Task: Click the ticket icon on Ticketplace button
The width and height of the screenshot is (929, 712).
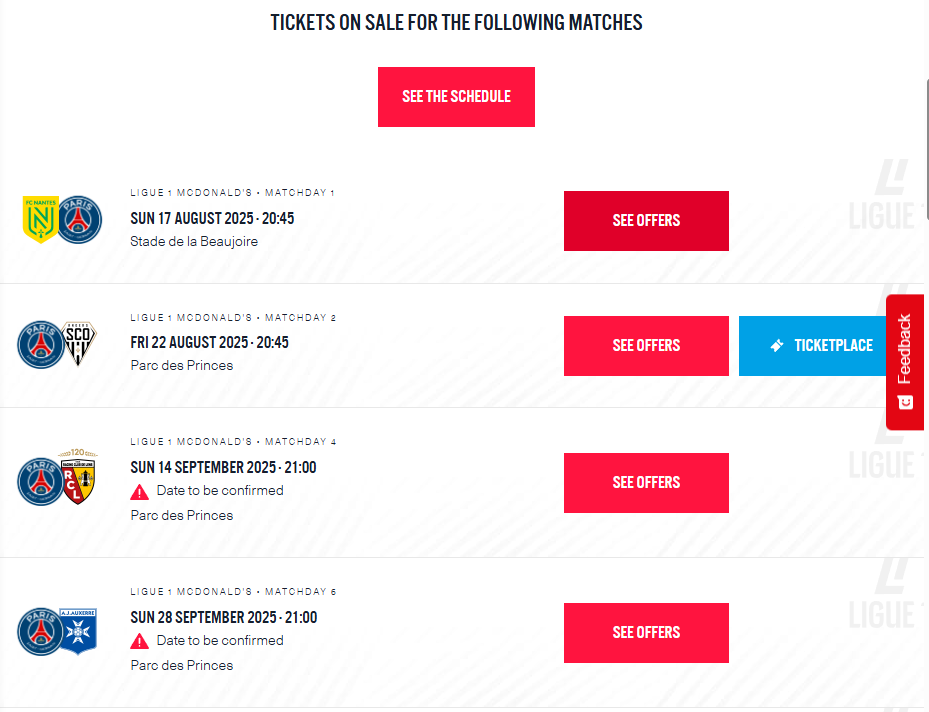Action: tap(777, 346)
